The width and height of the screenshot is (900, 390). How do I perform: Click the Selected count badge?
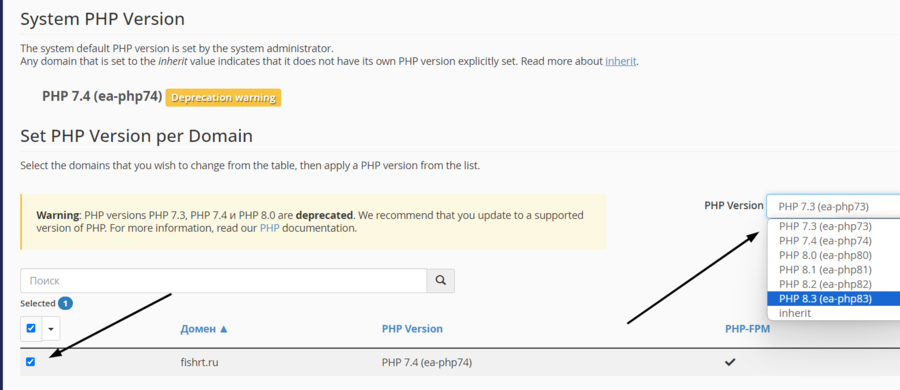click(65, 303)
